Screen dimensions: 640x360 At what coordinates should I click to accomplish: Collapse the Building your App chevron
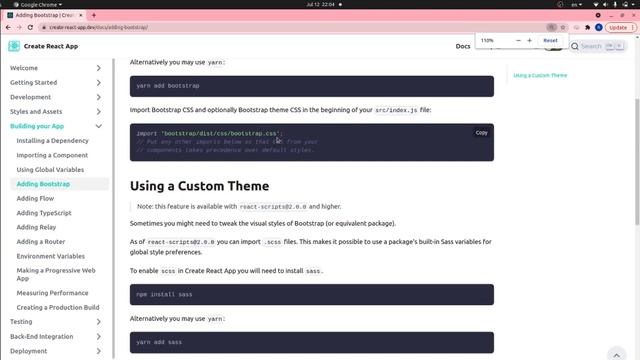point(98,126)
